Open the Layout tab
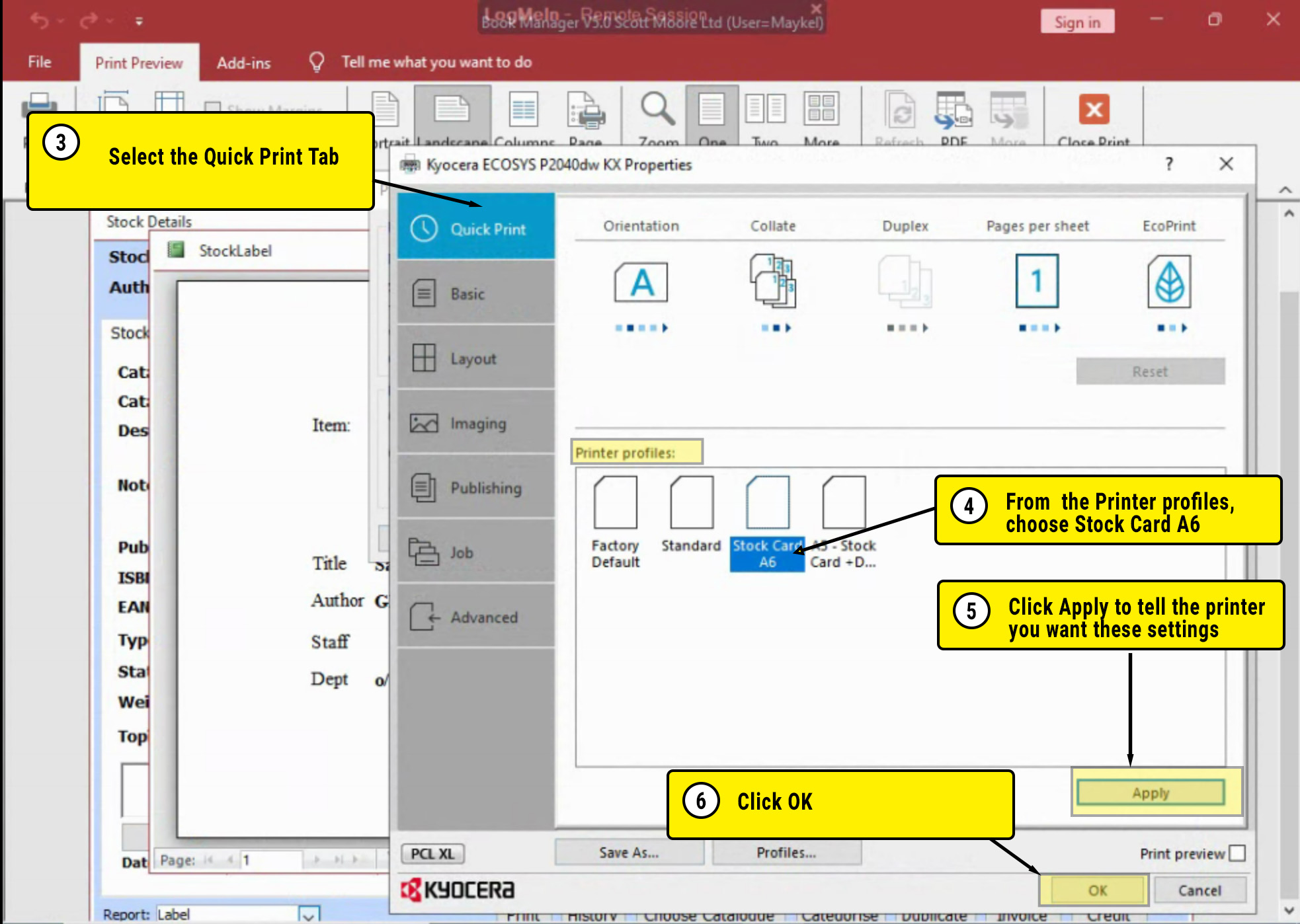Screen dimensions: 1300x924 click(476, 358)
